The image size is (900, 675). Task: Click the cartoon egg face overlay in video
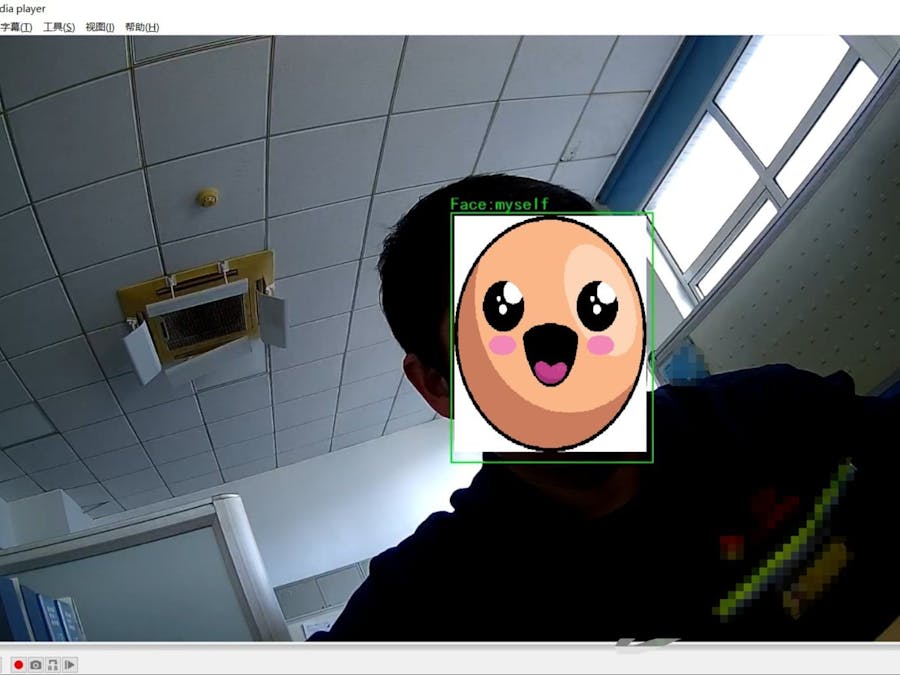click(551, 333)
